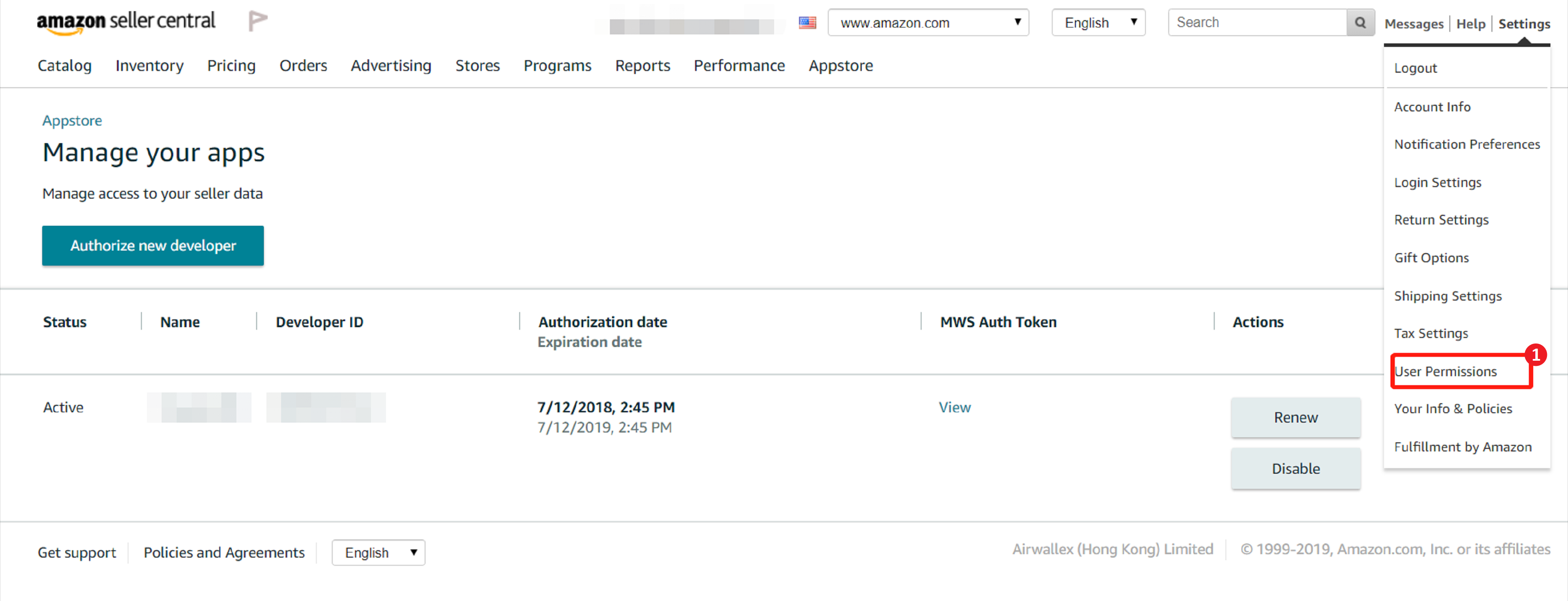Click the Appstore breadcrumb link
1568x601 pixels.
pyautogui.click(x=72, y=120)
